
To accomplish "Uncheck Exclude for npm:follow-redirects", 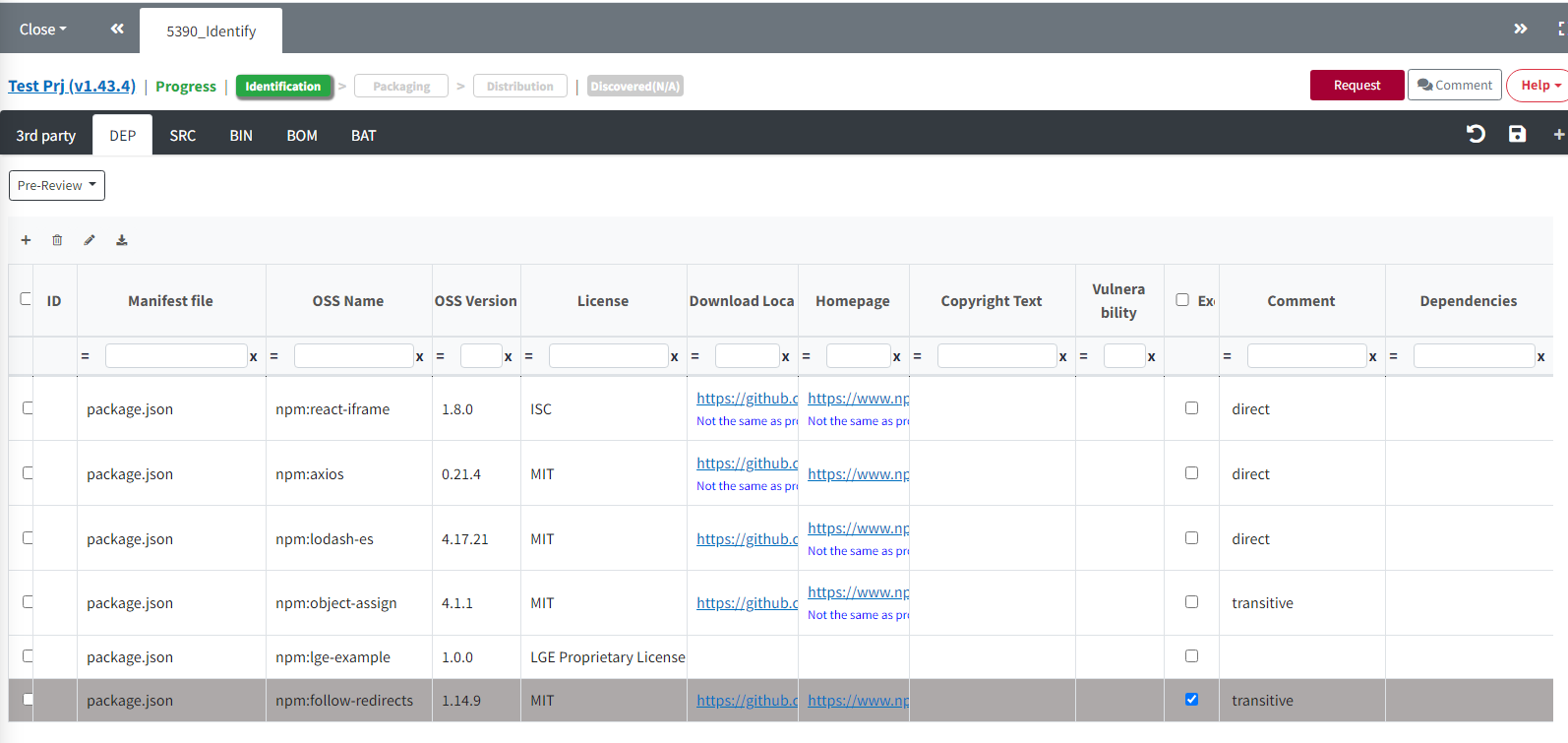I will 1191,699.
